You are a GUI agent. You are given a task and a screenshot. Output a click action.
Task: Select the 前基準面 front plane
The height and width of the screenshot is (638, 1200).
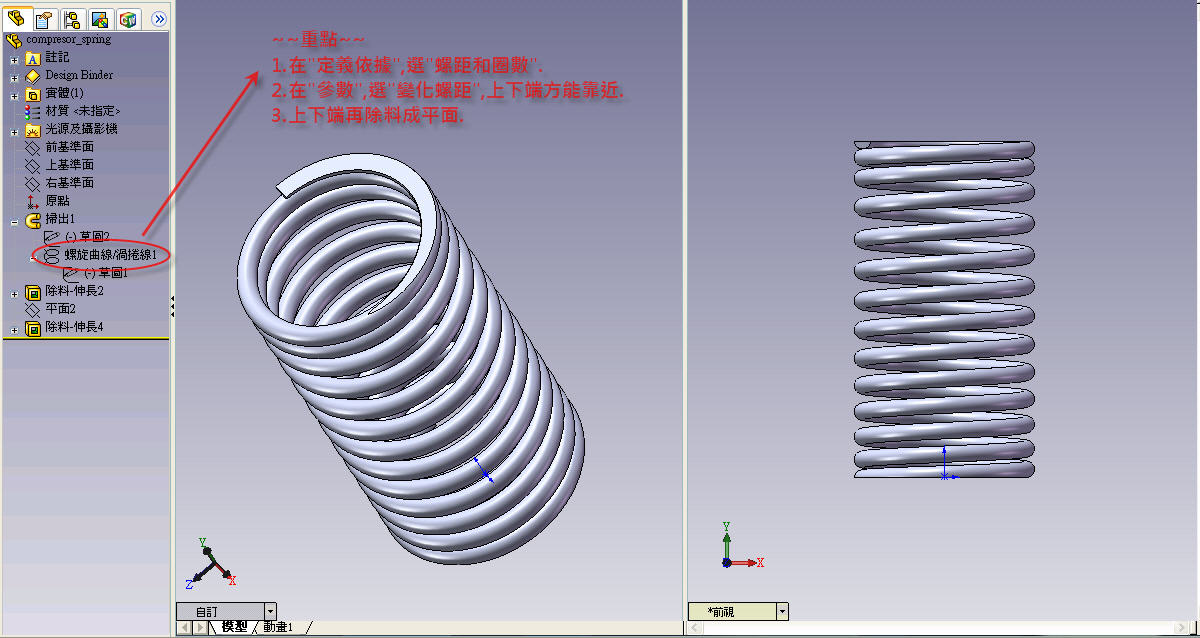(70, 147)
